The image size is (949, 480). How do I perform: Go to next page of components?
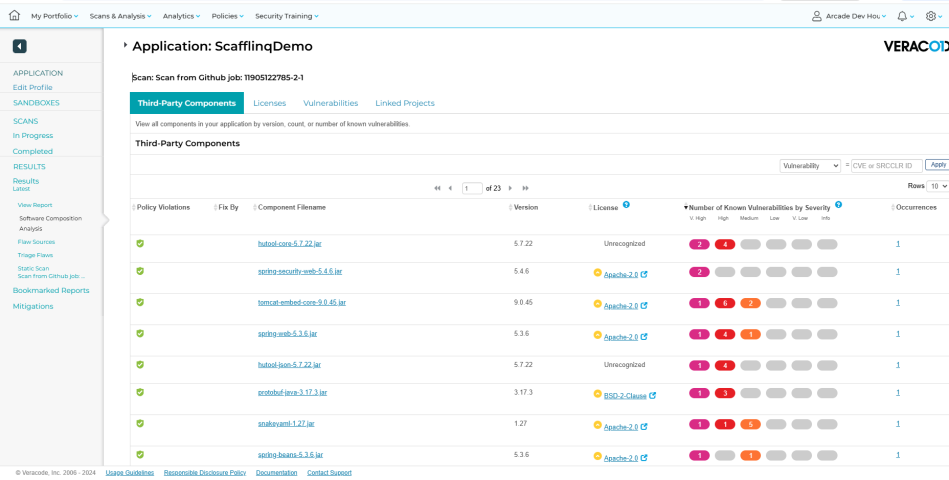point(510,188)
